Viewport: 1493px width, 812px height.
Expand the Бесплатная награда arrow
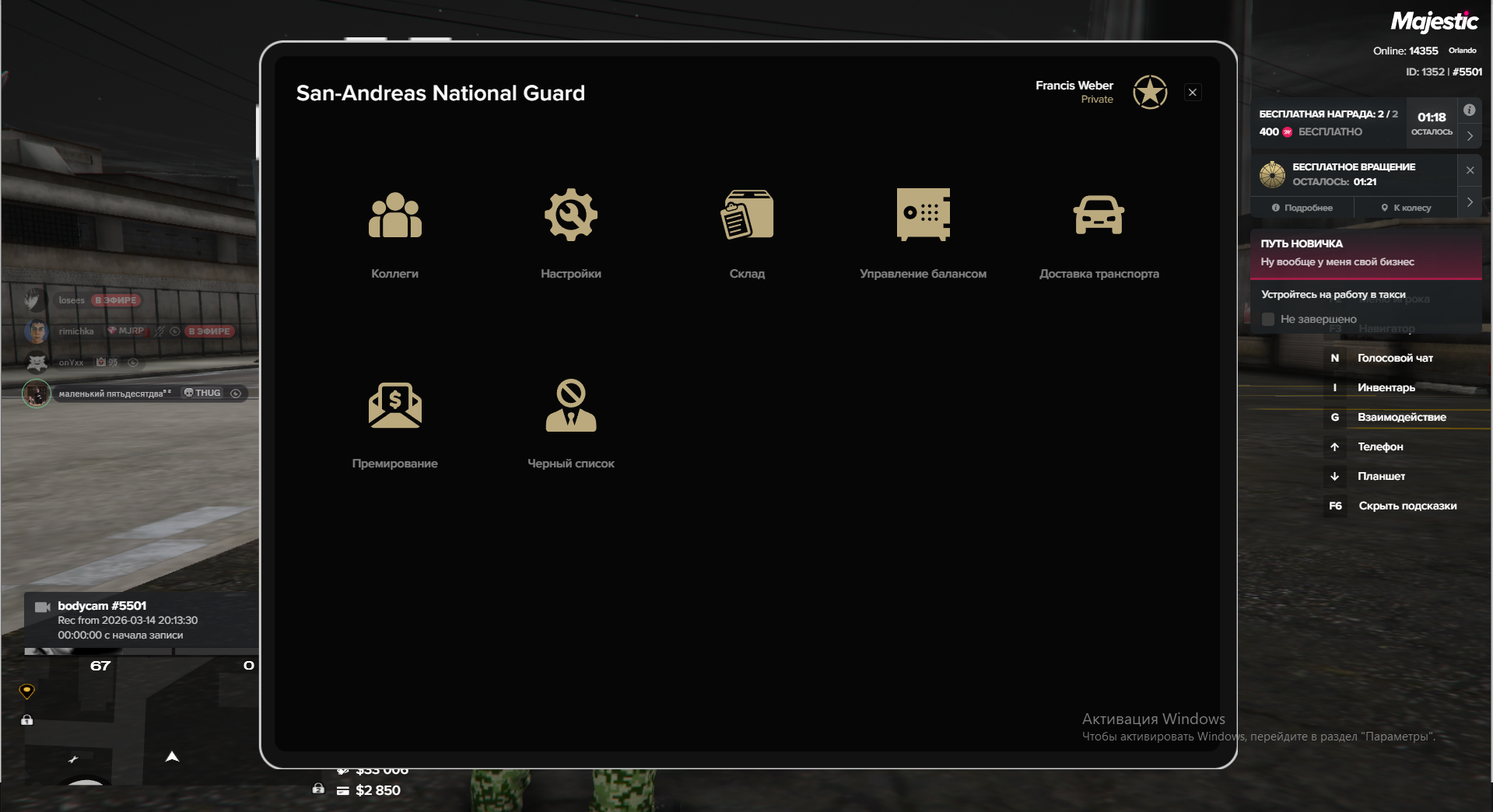tap(1470, 136)
